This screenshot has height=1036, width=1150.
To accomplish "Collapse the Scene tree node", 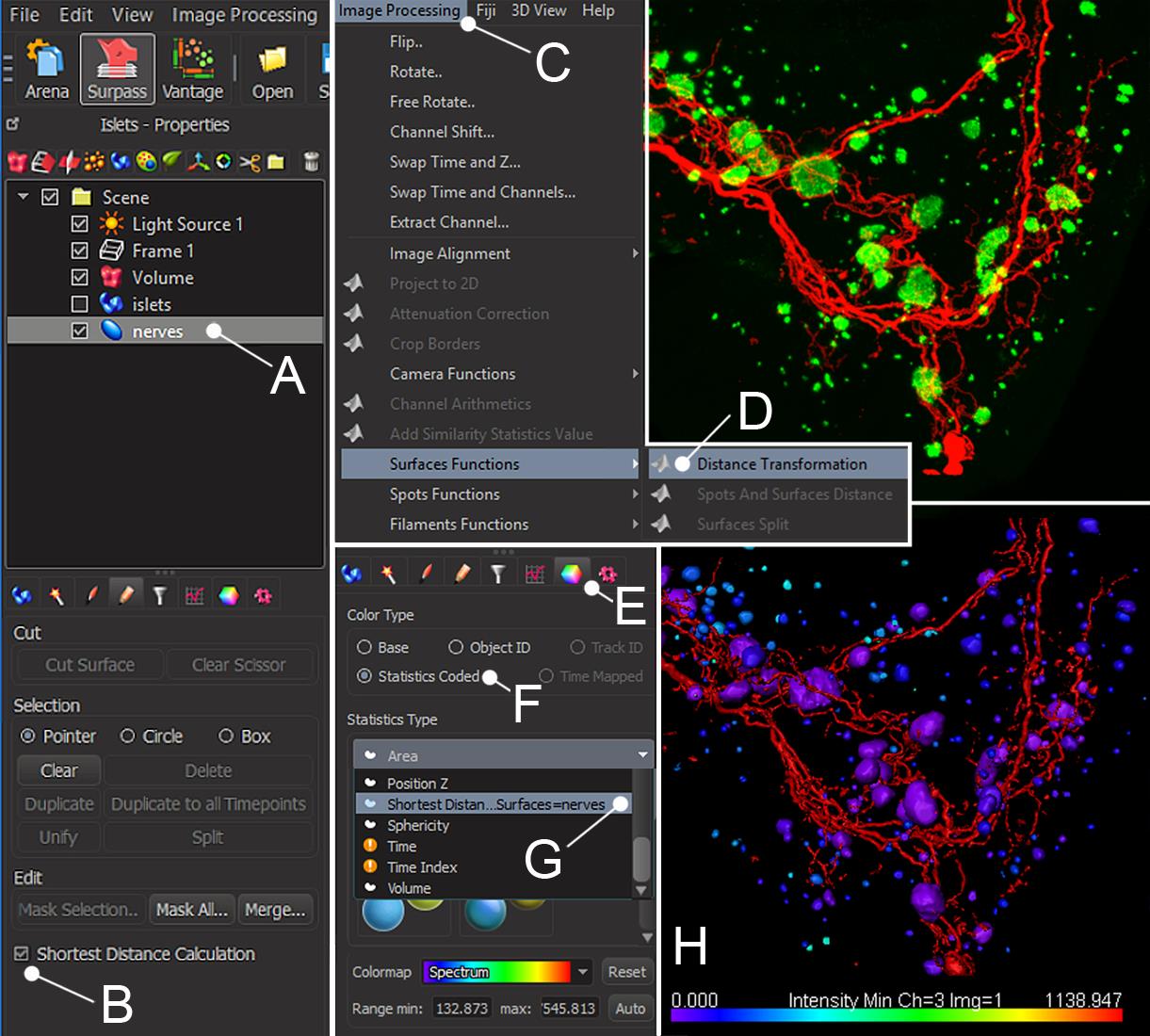I will click(23, 197).
